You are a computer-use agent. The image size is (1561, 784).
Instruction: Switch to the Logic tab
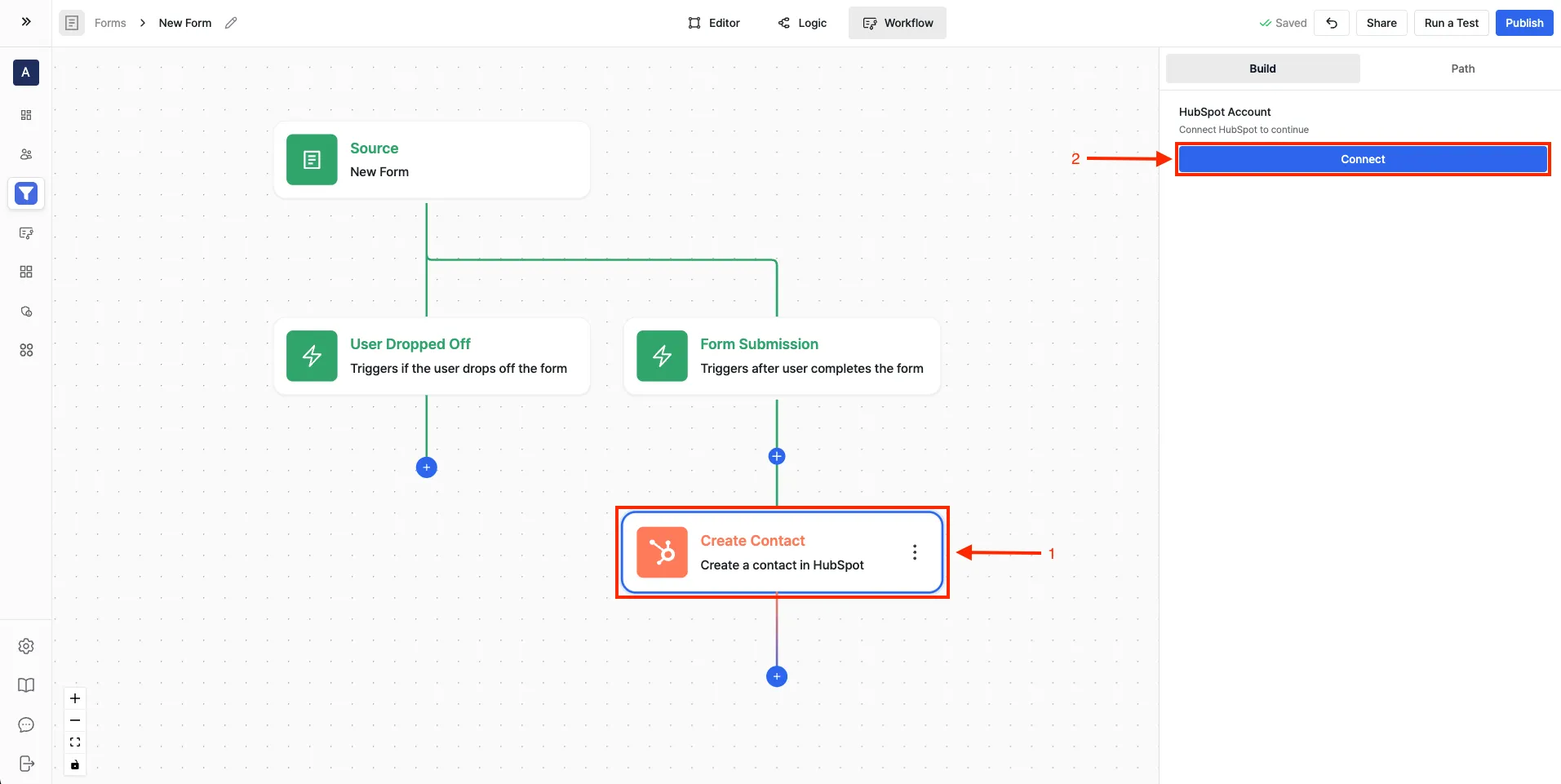(802, 23)
